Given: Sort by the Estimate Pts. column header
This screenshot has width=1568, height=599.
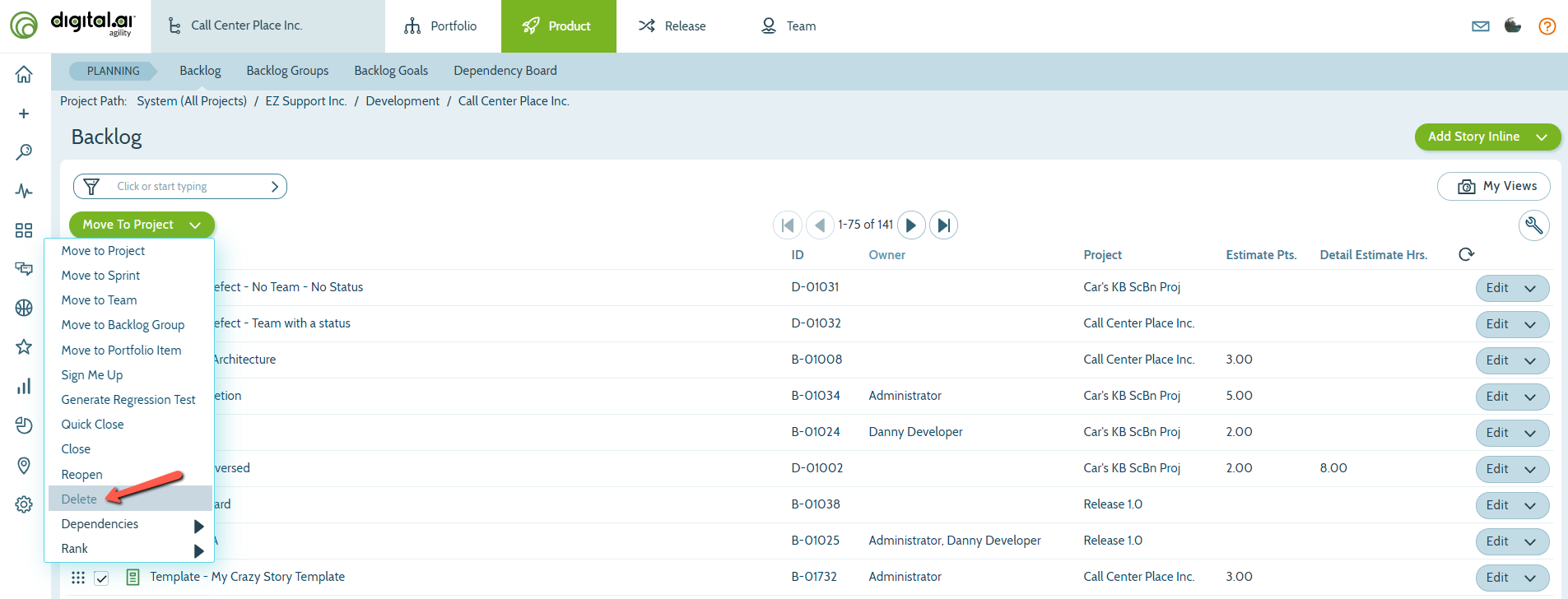Looking at the screenshot, I should tap(1261, 255).
